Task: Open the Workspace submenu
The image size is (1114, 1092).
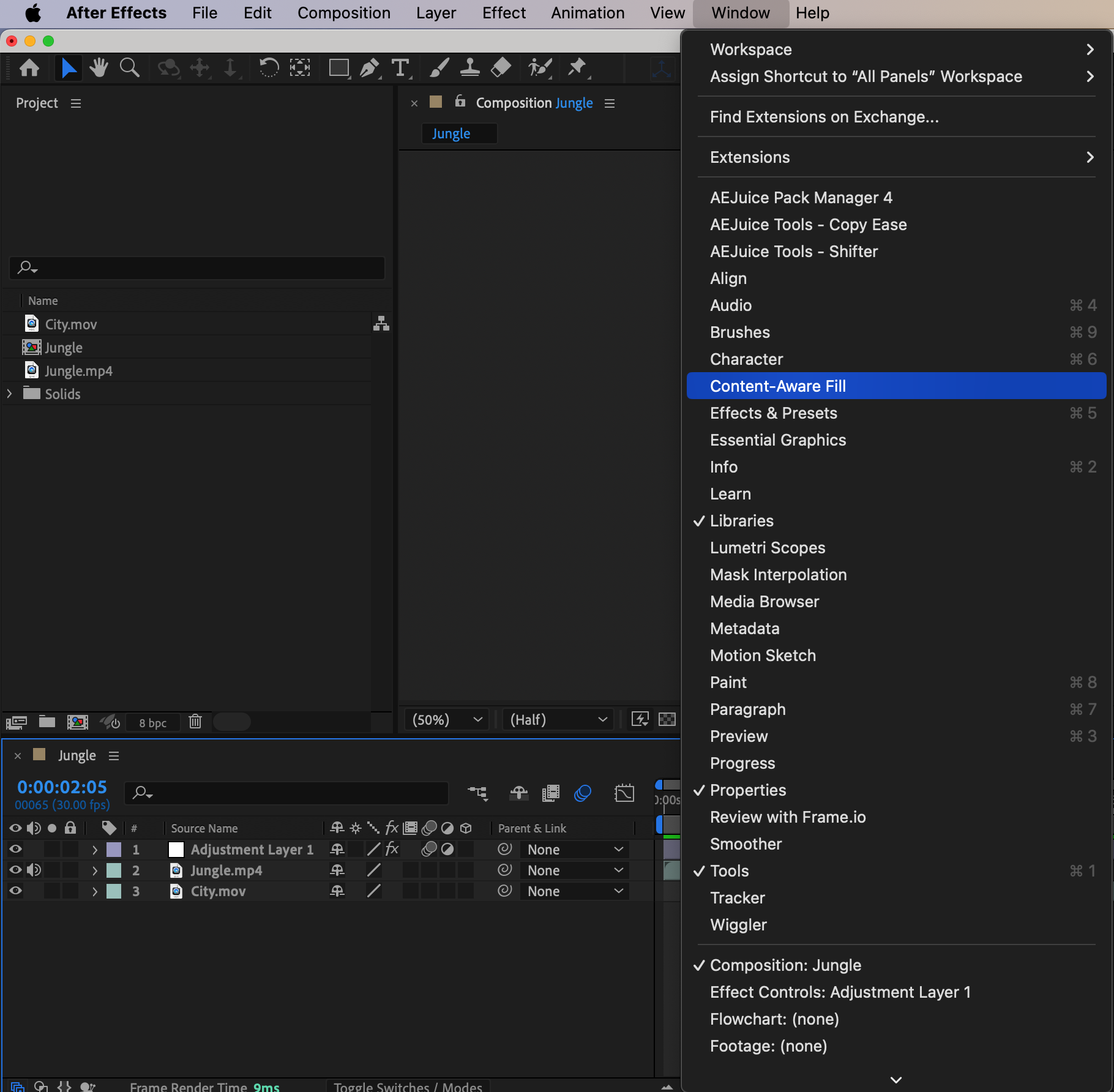Action: coord(896,50)
